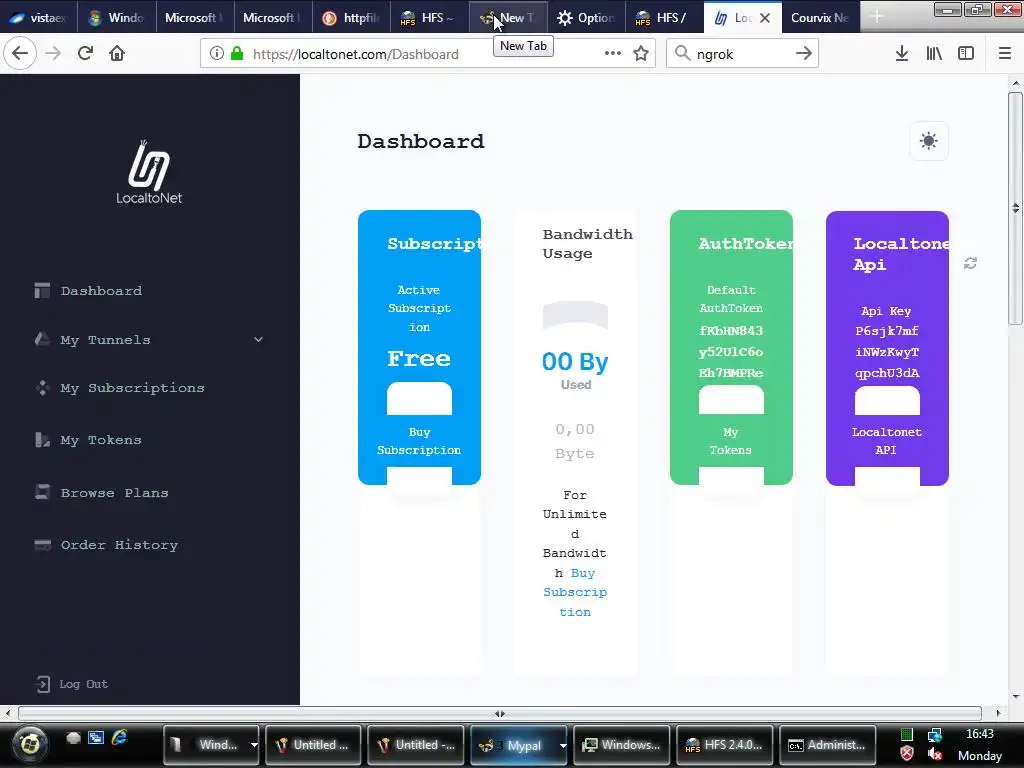Click the red security shield tray icon

tap(907, 754)
